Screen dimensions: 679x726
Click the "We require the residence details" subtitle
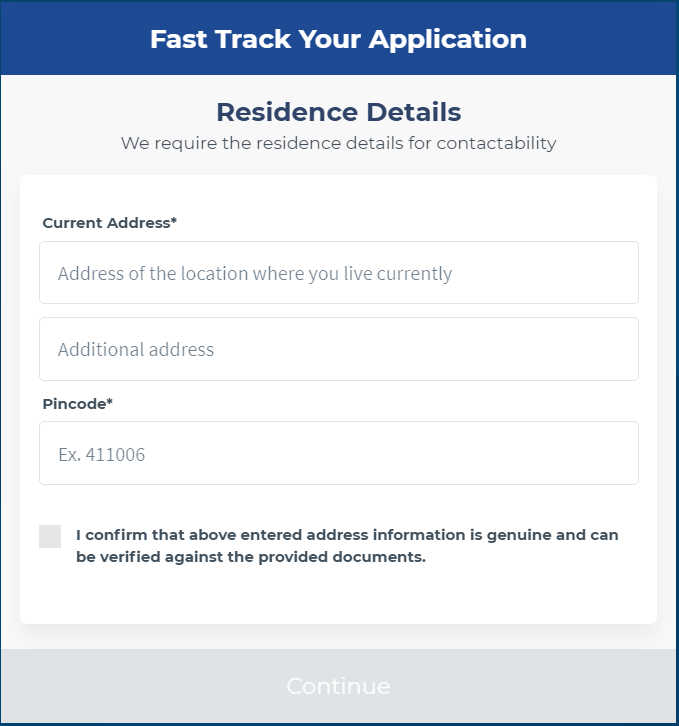pos(338,143)
